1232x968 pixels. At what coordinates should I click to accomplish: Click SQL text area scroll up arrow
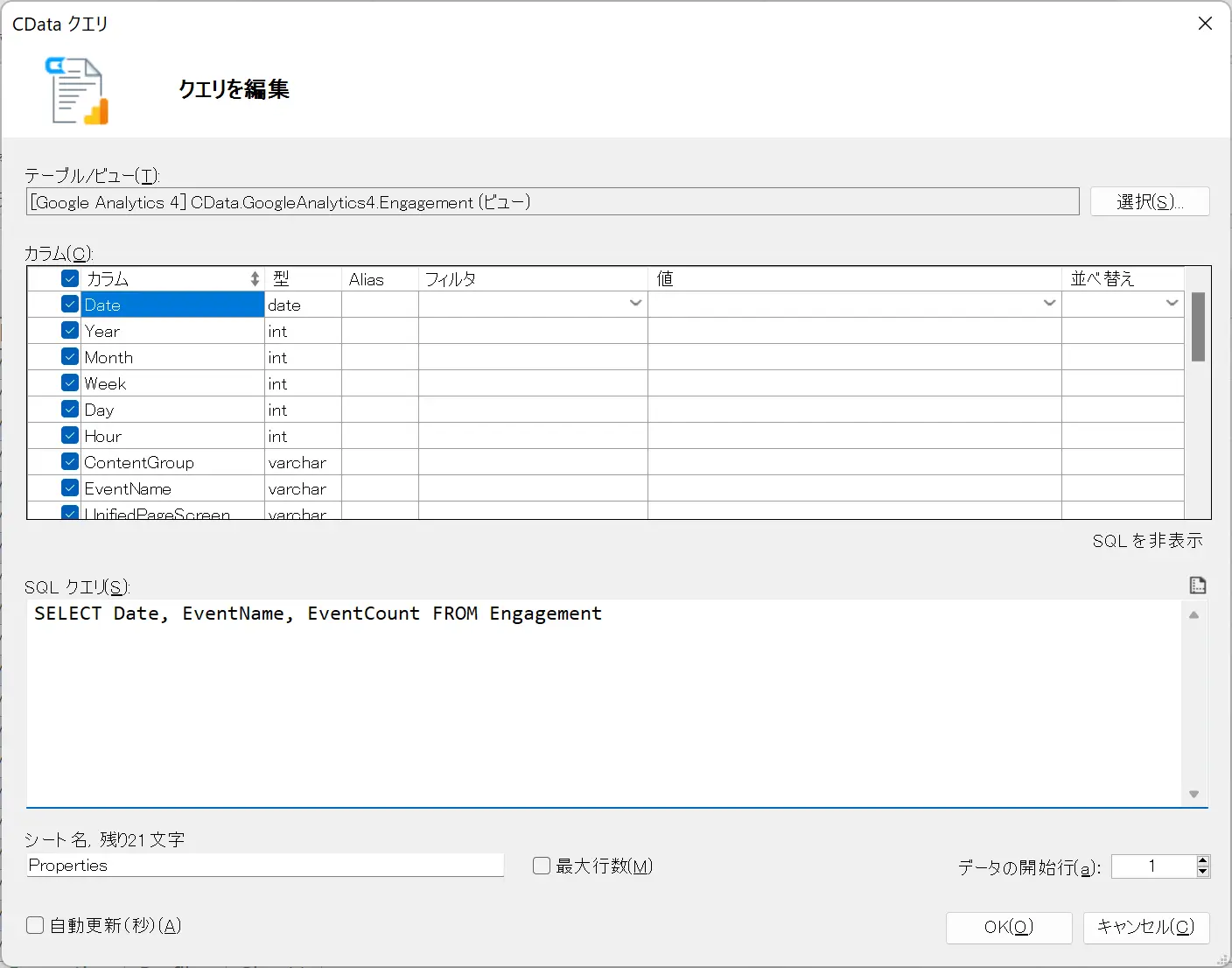(x=1193, y=615)
